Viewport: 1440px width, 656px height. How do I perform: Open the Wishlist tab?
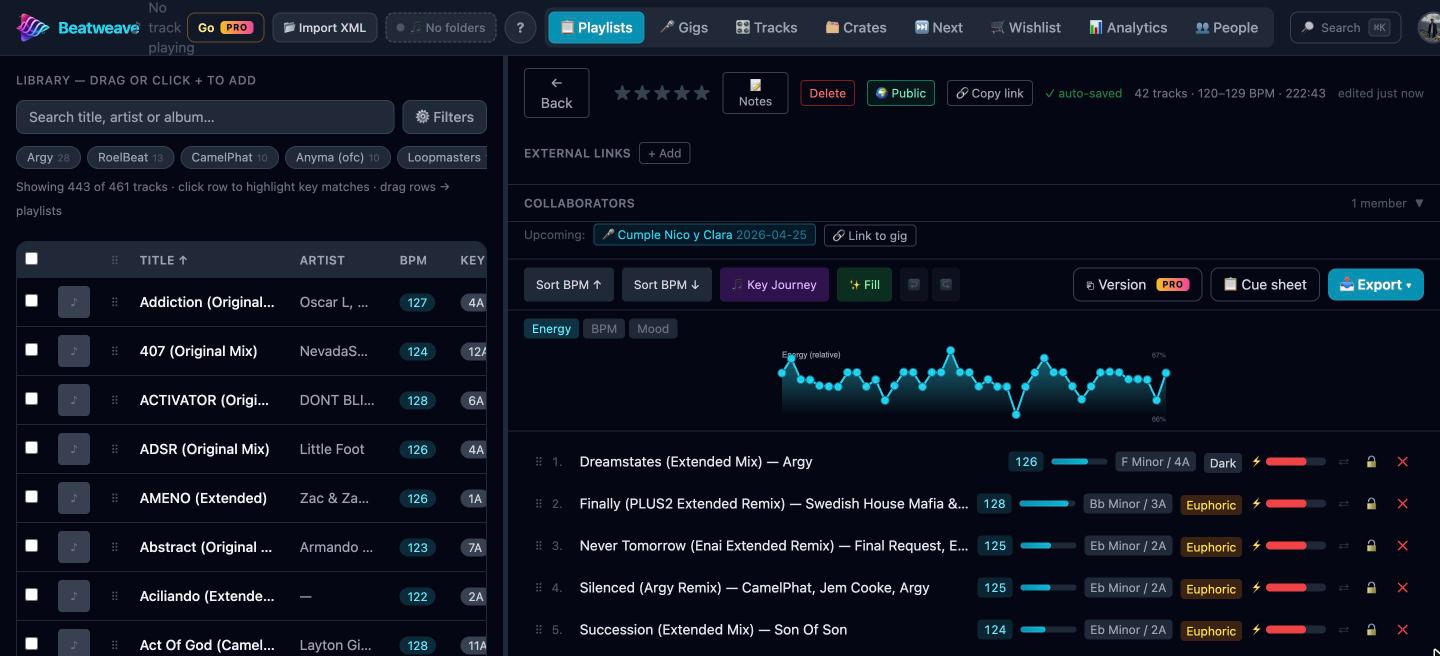point(1026,28)
